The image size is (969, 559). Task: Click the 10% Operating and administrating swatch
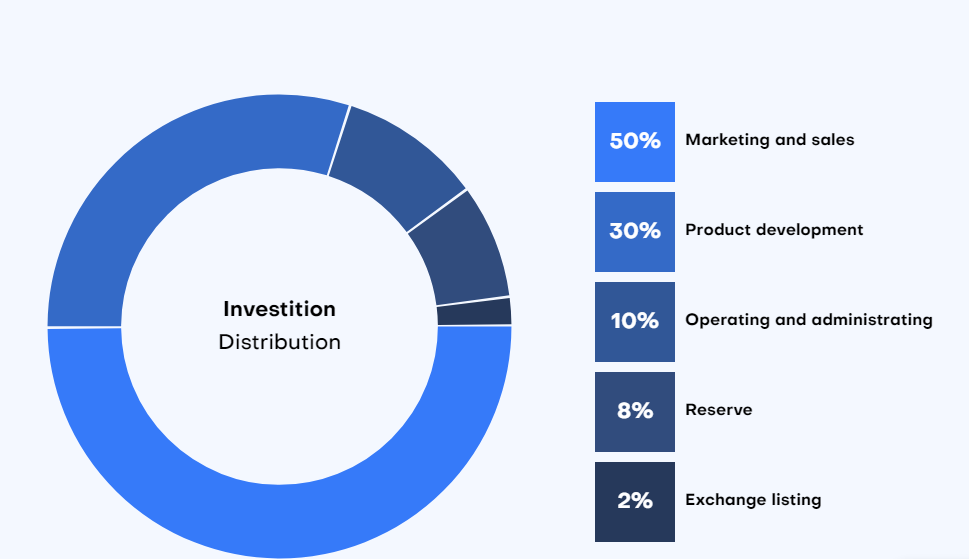coord(635,322)
